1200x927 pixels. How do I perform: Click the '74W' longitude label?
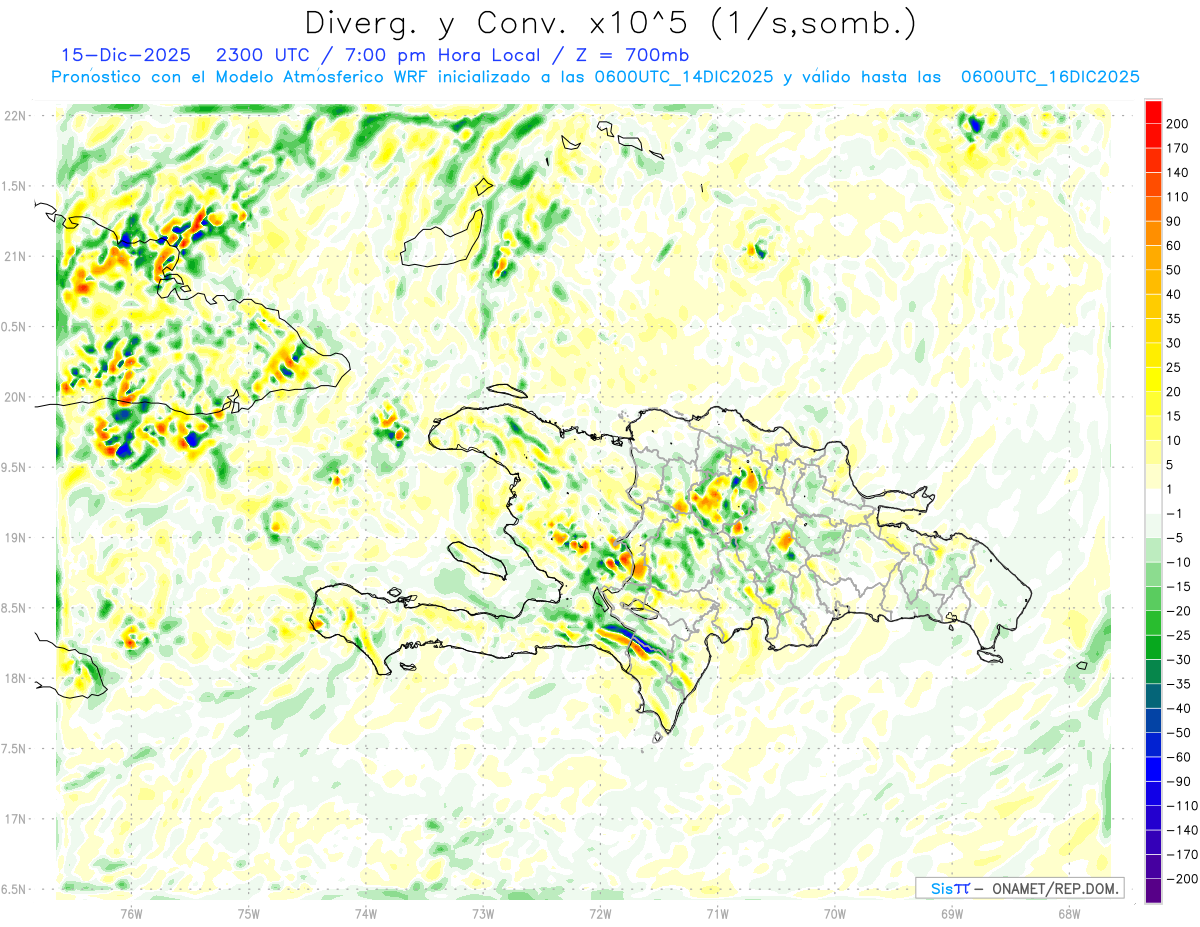[x=366, y=913]
